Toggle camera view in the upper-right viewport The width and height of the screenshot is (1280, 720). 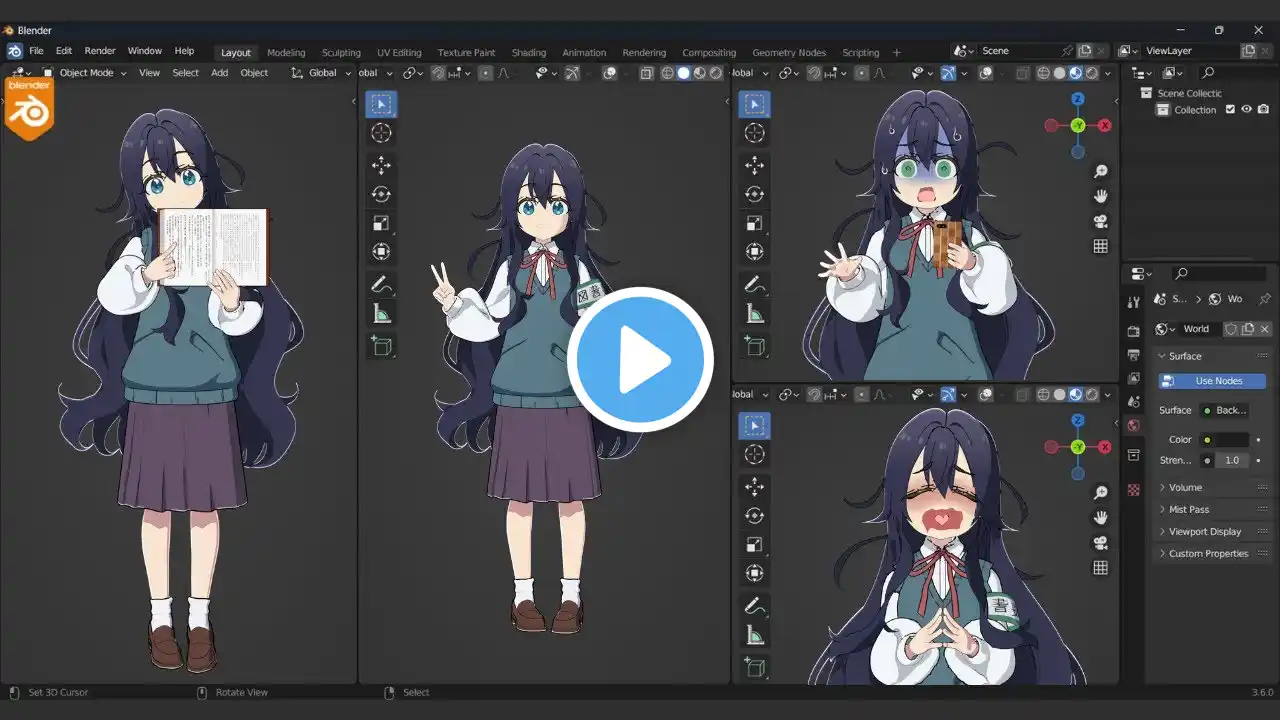click(1101, 222)
